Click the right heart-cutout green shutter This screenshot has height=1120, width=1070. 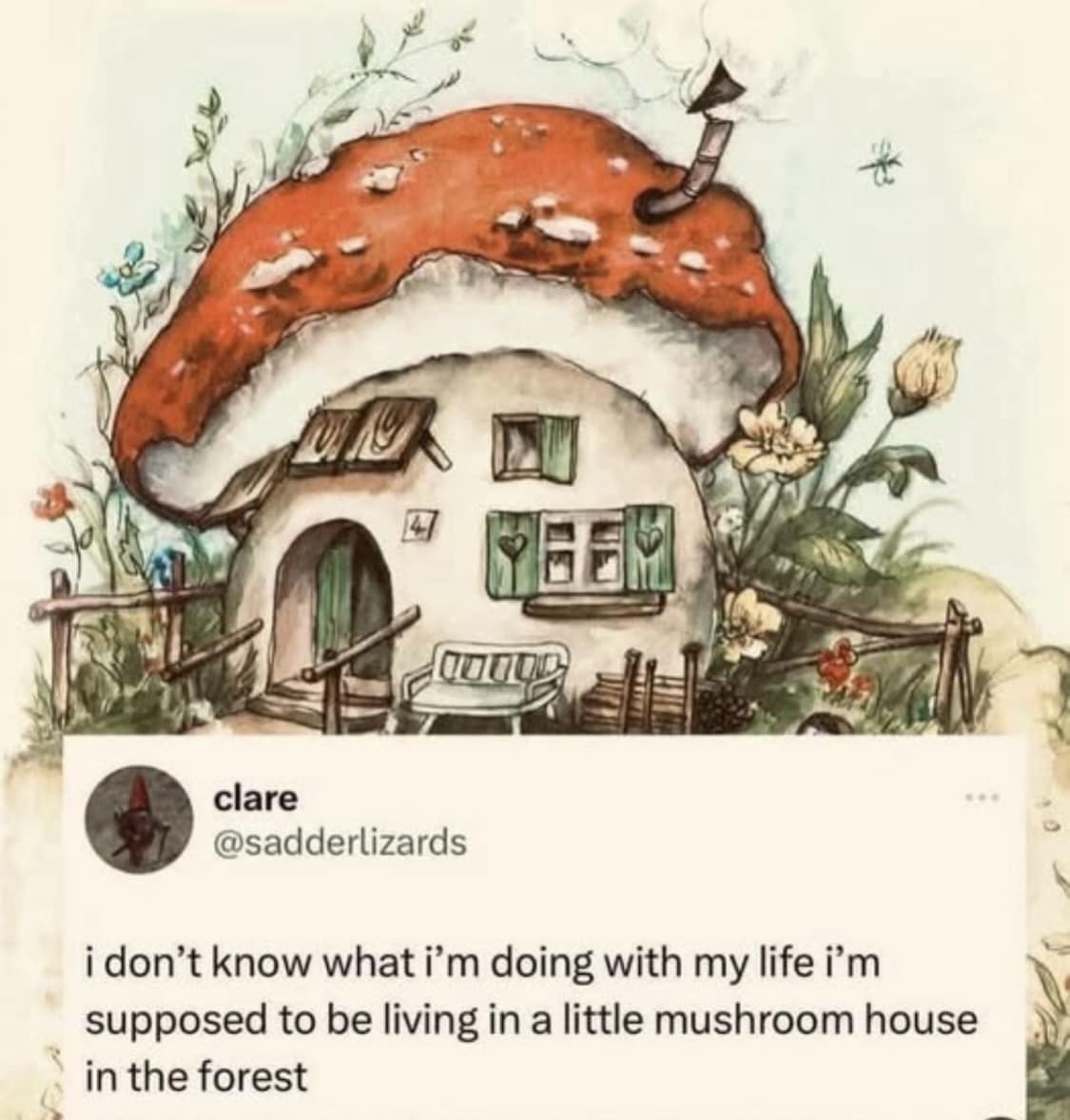pyautogui.click(x=650, y=549)
